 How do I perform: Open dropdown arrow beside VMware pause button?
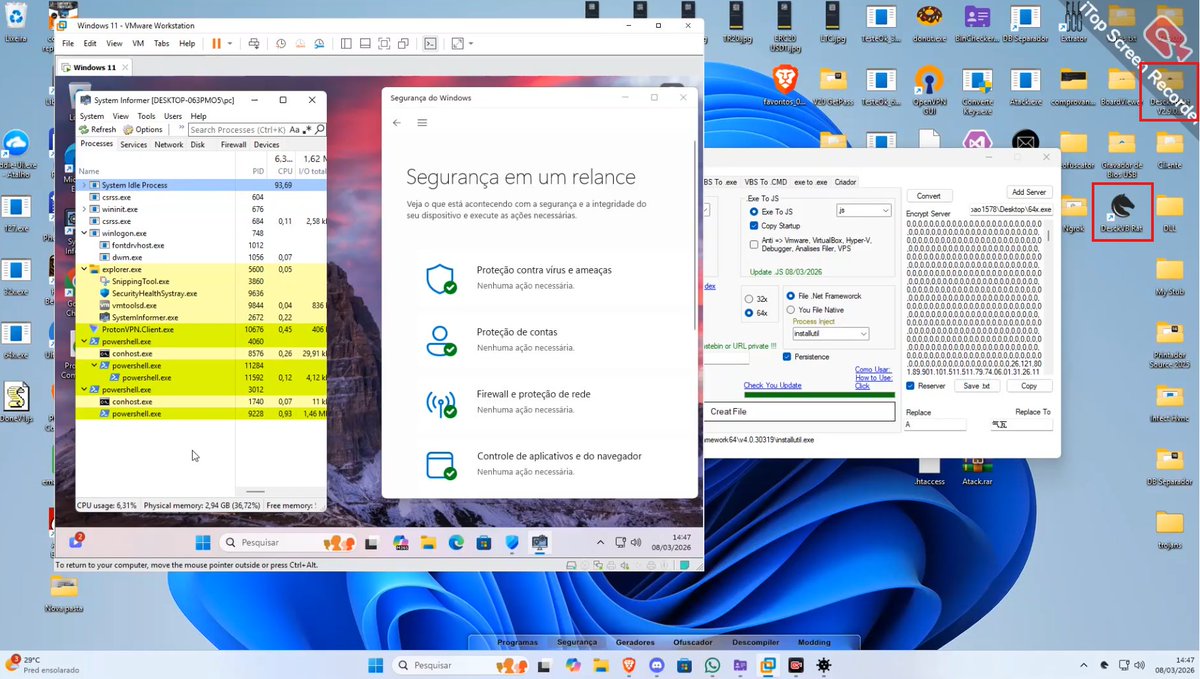pos(230,44)
